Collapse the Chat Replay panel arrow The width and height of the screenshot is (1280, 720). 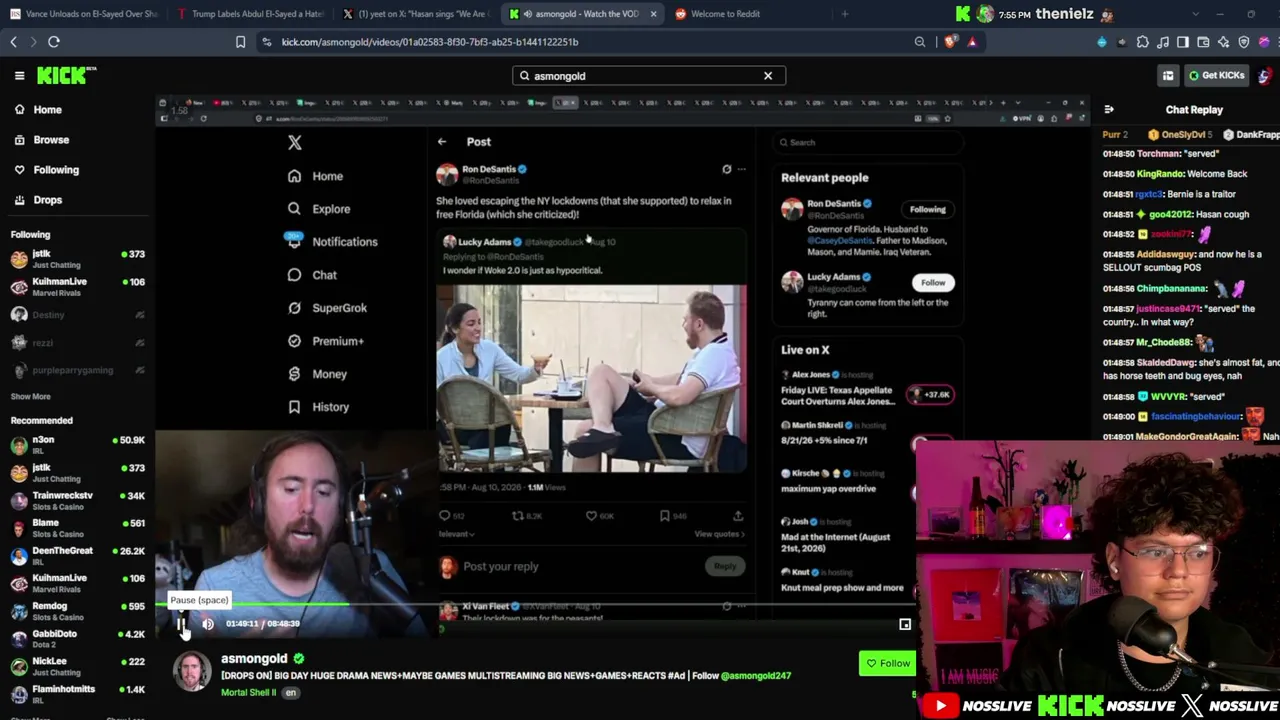coord(1109,110)
